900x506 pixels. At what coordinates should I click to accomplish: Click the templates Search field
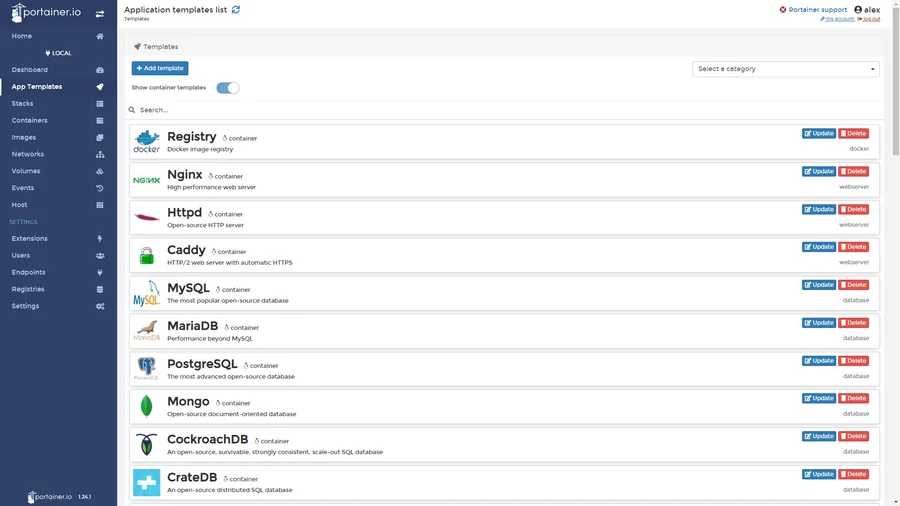(505, 110)
